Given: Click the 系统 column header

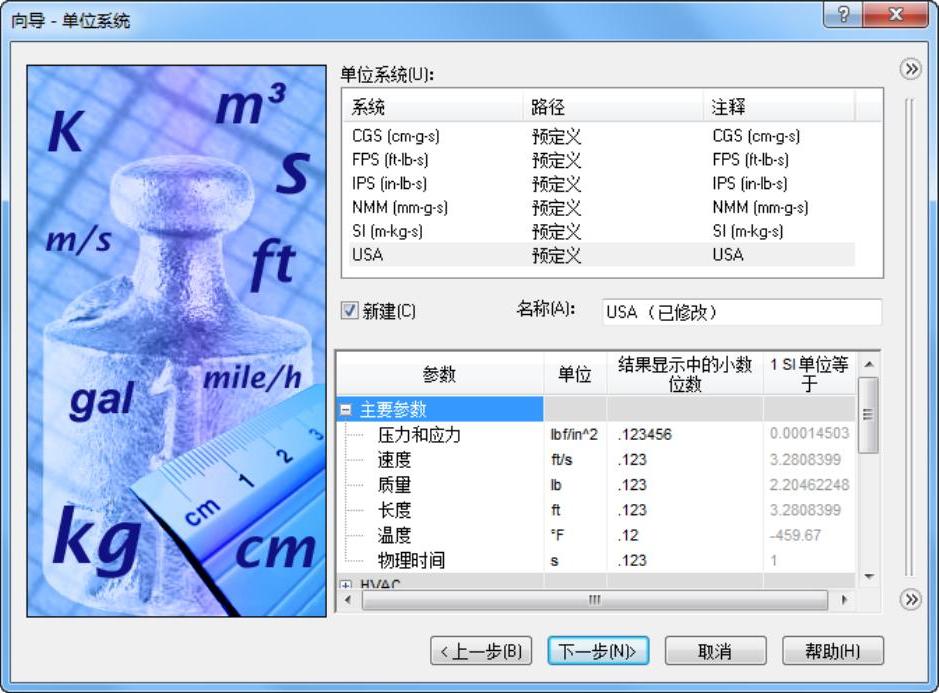Looking at the screenshot, I should point(433,107).
